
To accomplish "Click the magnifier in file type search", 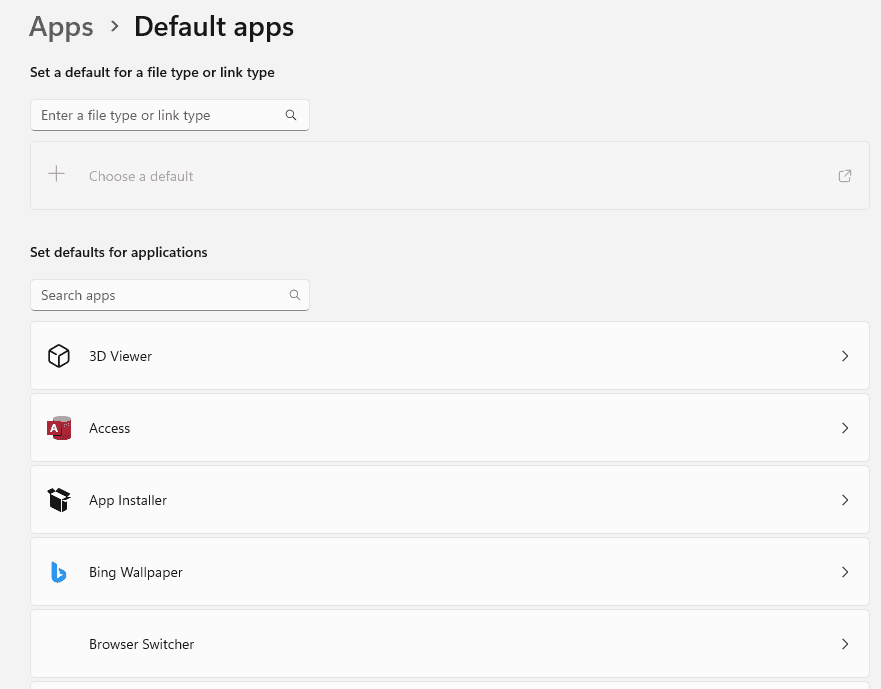I will click(290, 115).
